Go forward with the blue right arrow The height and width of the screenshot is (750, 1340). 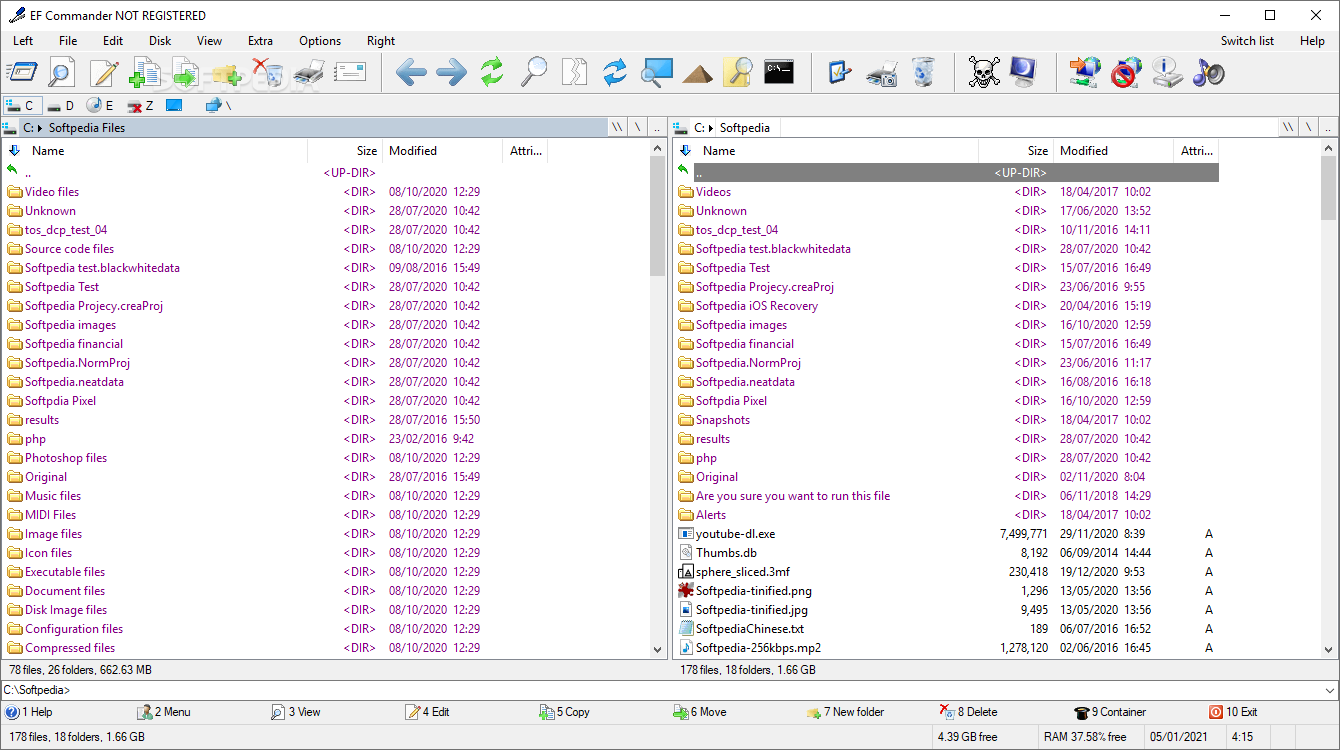451,72
